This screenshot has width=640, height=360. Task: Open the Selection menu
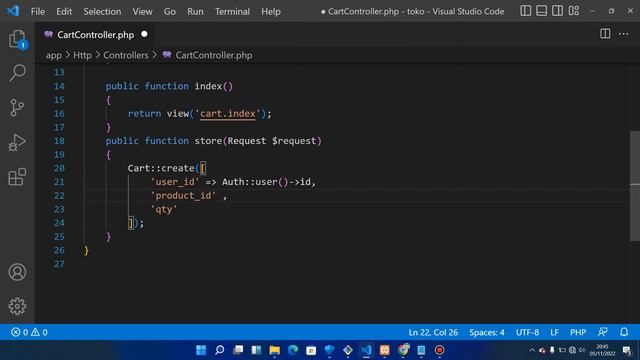coord(102,11)
